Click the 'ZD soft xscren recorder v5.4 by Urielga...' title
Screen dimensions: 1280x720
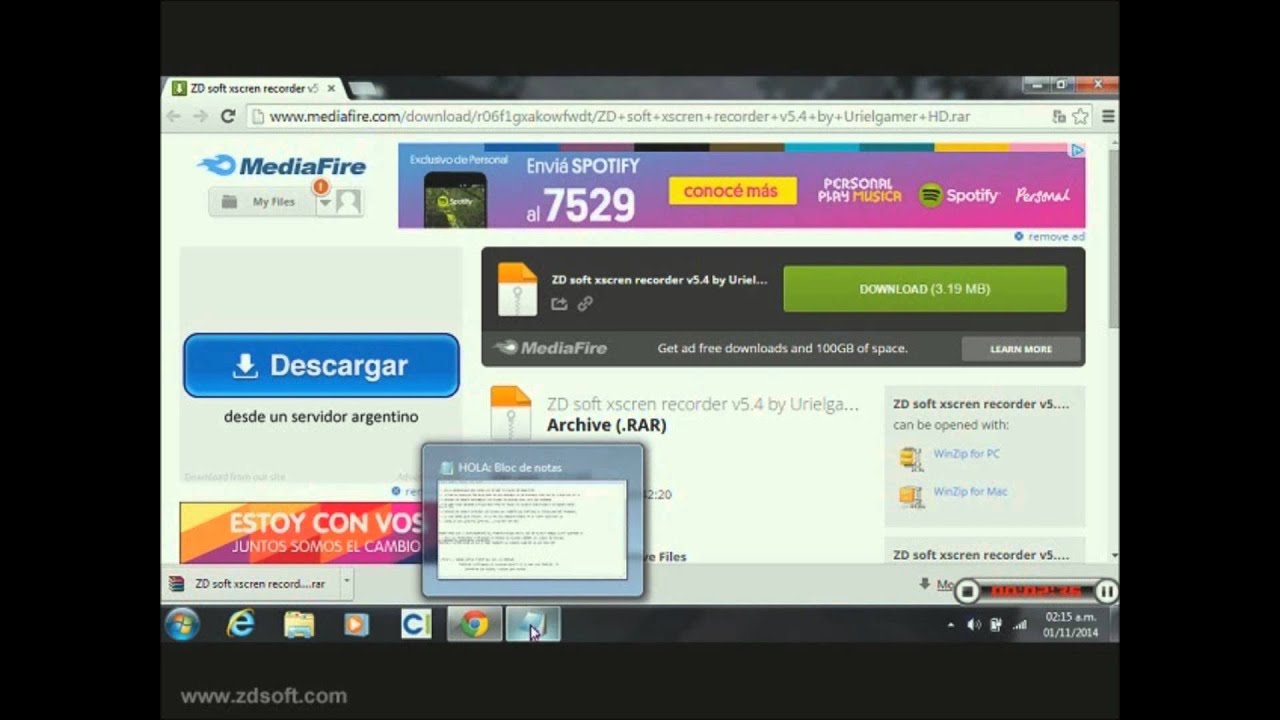(x=703, y=404)
